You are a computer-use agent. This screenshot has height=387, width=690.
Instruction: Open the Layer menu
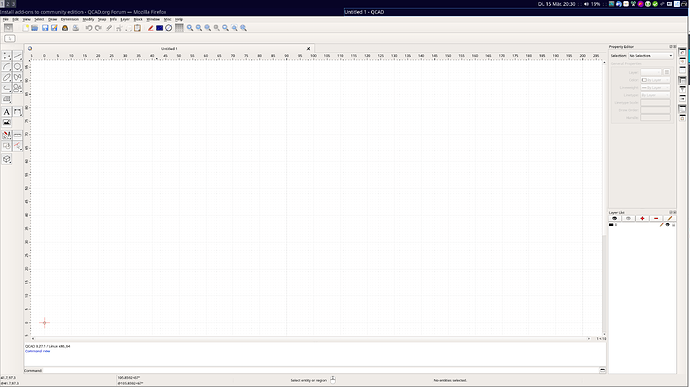tap(125, 19)
